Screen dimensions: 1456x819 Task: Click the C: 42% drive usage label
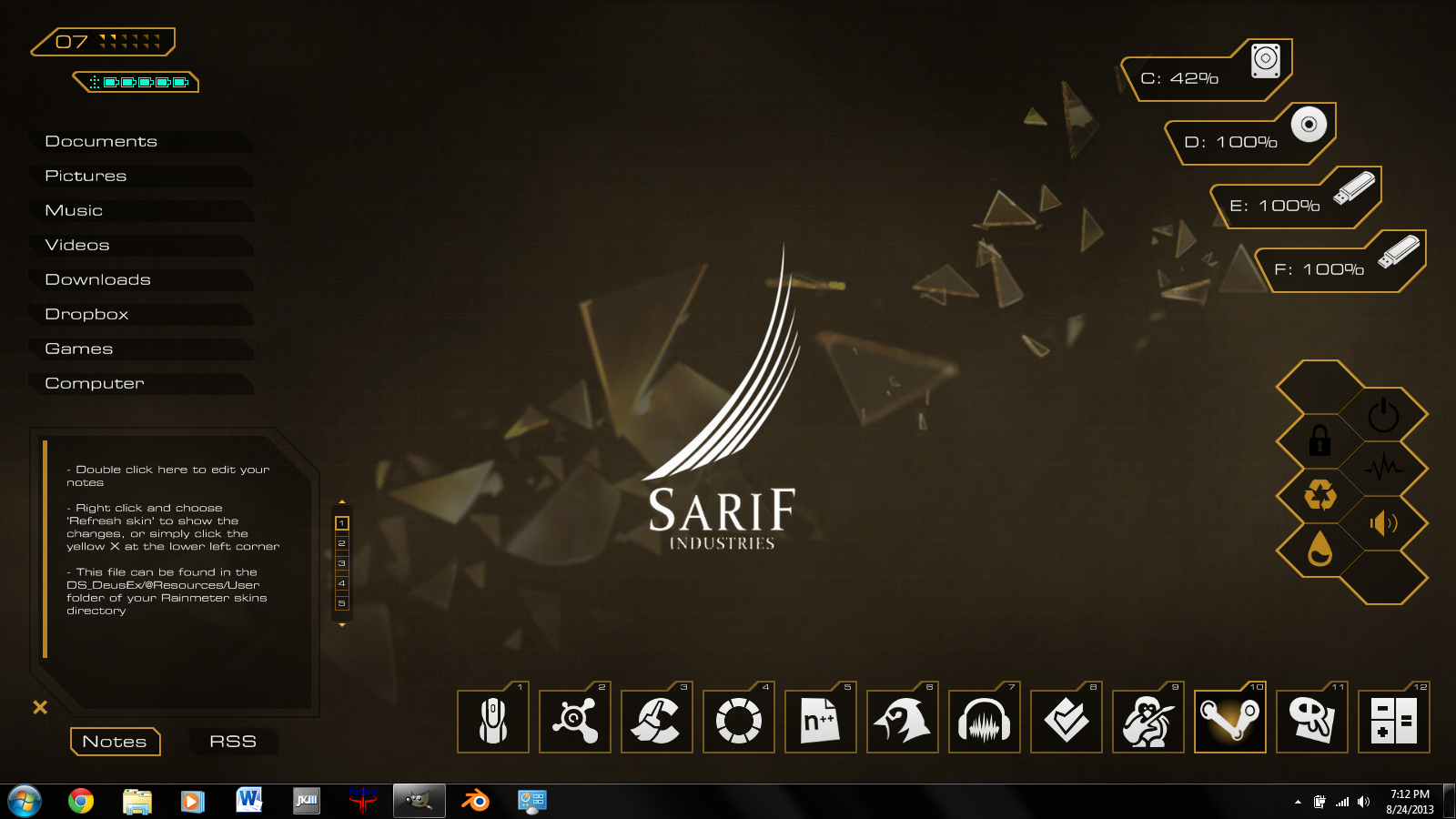point(1179,78)
